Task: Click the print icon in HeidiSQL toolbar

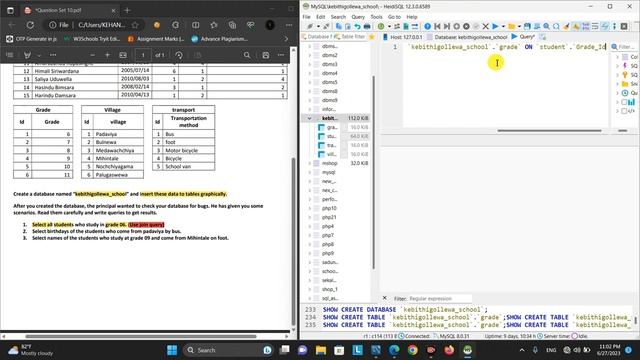Action: coord(367,26)
